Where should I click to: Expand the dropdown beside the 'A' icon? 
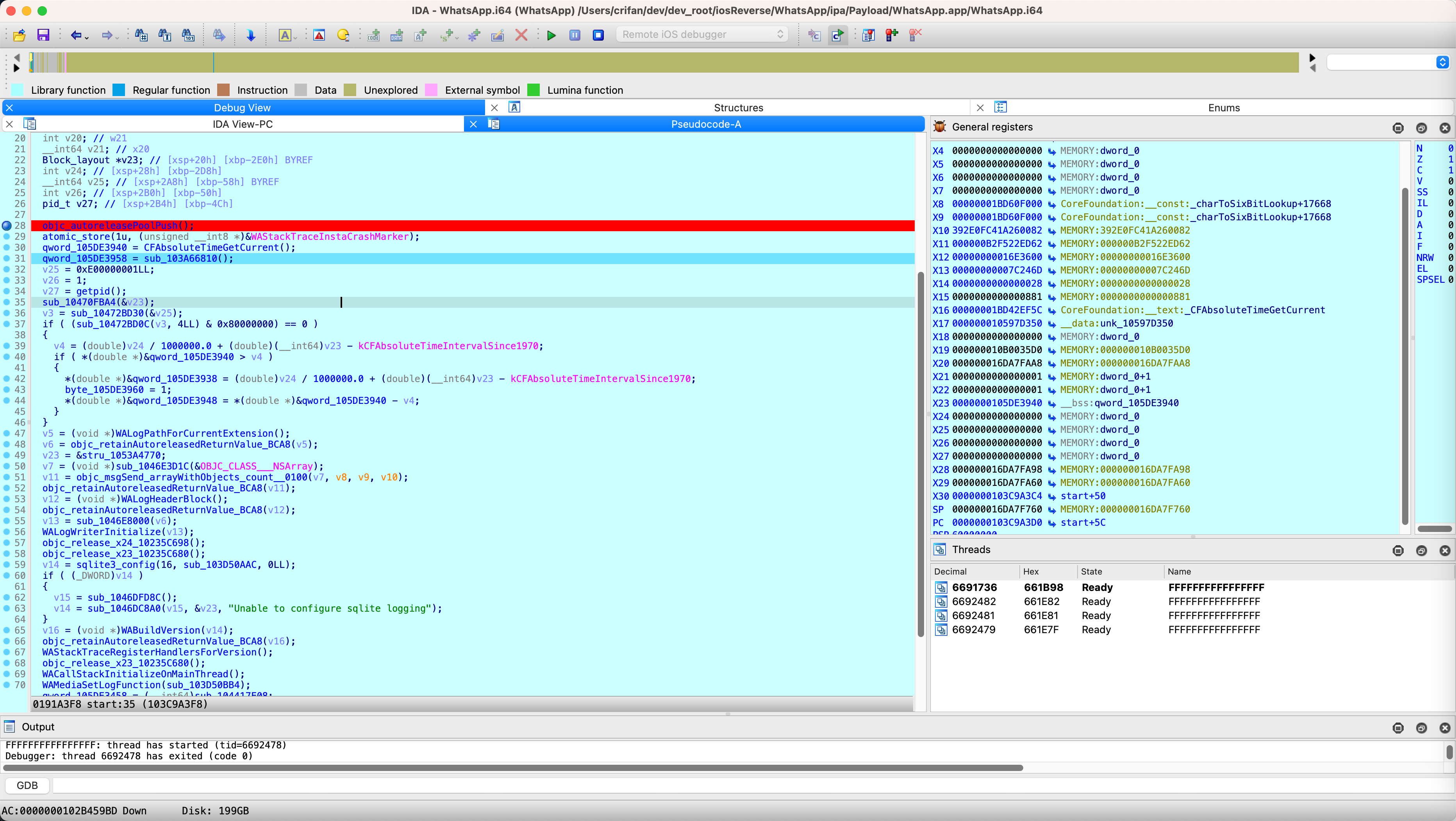tap(296, 37)
